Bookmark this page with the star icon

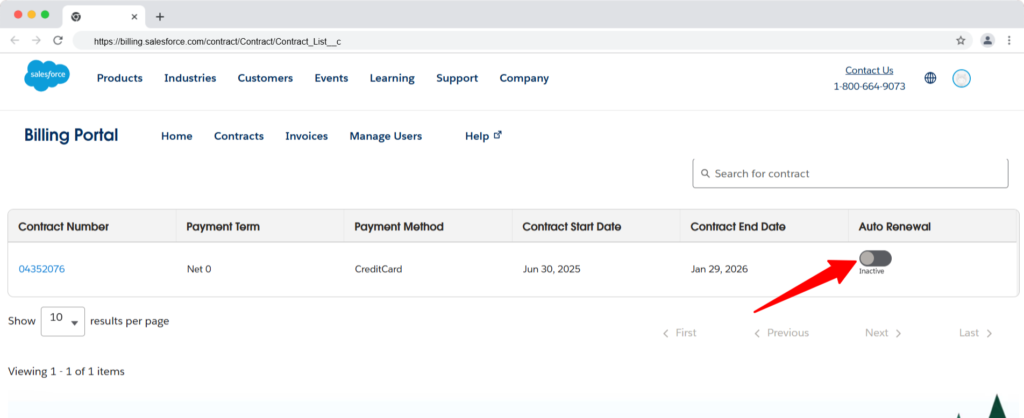[x=961, y=40]
